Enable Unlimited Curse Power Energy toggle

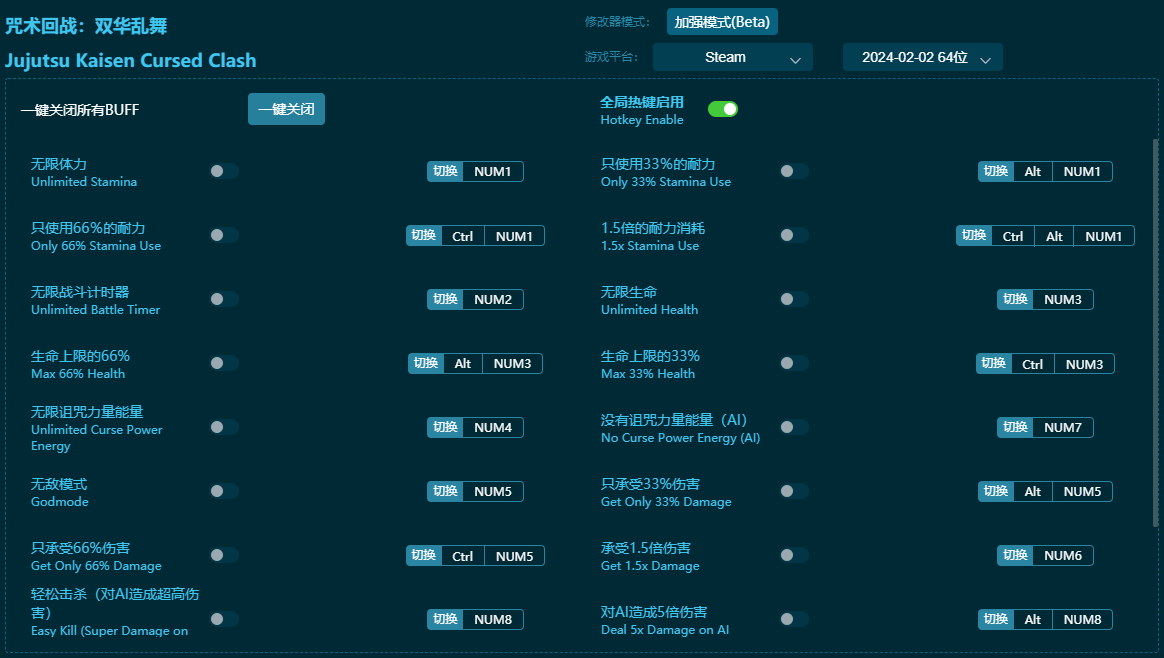tap(223, 426)
